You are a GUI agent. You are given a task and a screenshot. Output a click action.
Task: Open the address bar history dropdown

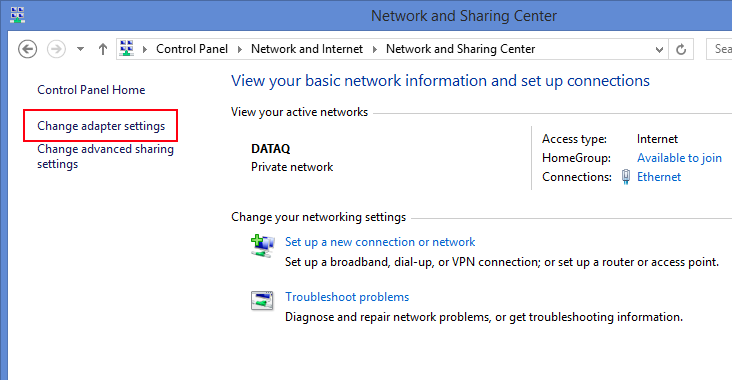click(x=659, y=49)
